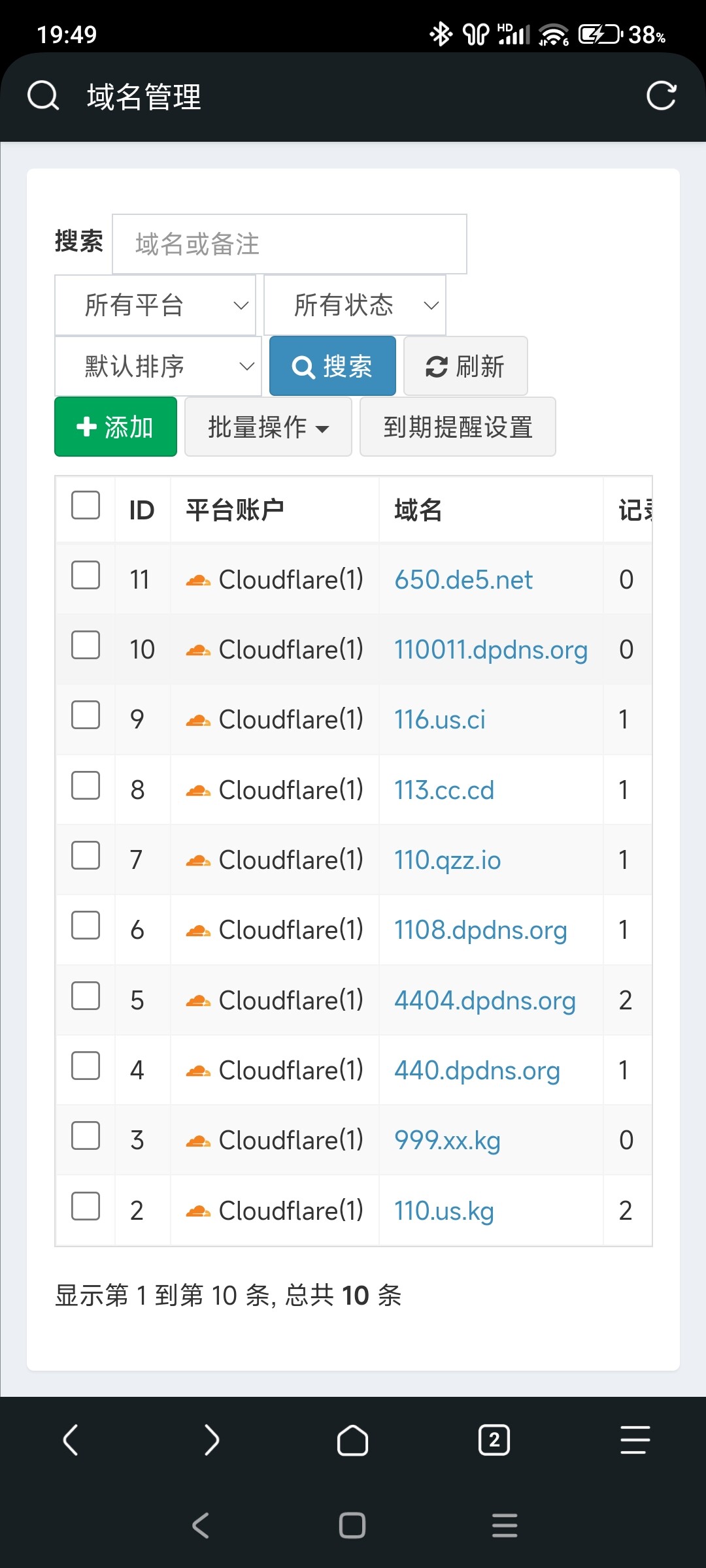
Task: Select the checkbox for 110.us.kg row
Action: click(86, 1206)
